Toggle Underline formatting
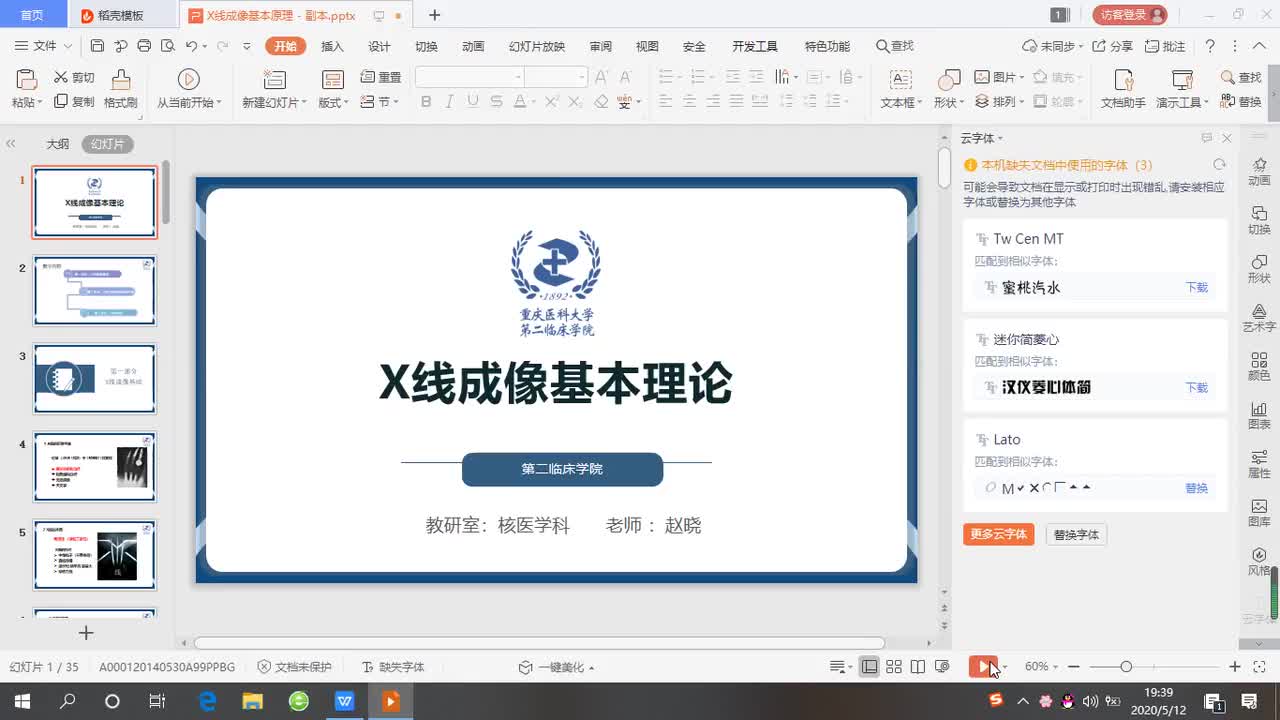This screenshot has height=720, width=1280. (x=472, y=101)
